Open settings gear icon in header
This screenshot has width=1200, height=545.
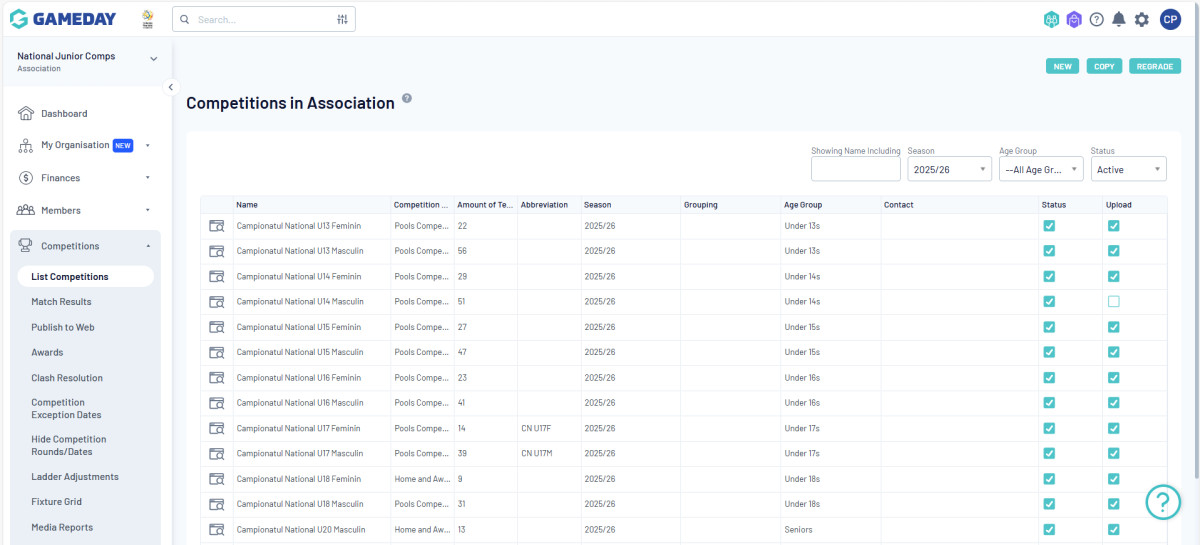point(1142,20)
